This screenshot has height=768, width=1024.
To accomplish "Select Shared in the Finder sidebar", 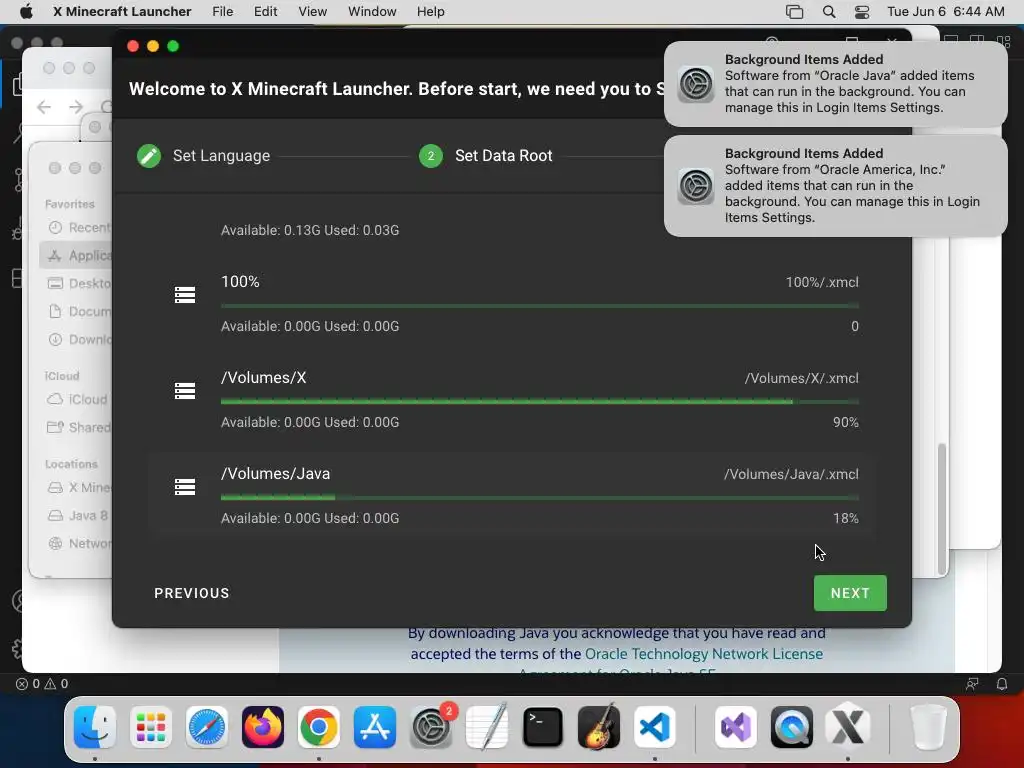I will [x=76, y=427].
